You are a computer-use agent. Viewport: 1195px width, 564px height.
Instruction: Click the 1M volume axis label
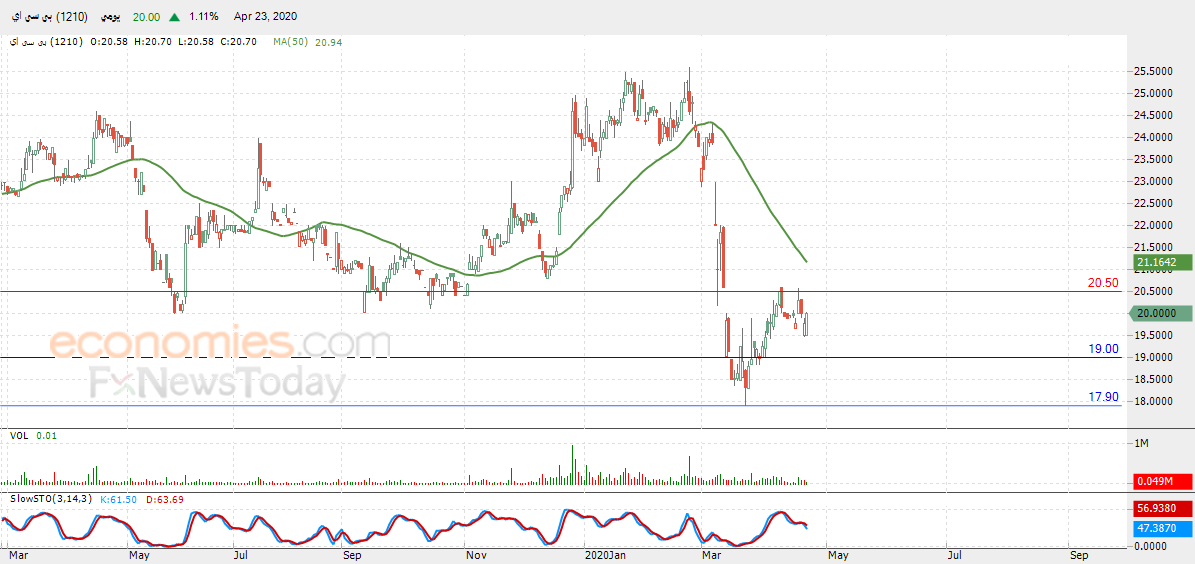coord(1142,444)
